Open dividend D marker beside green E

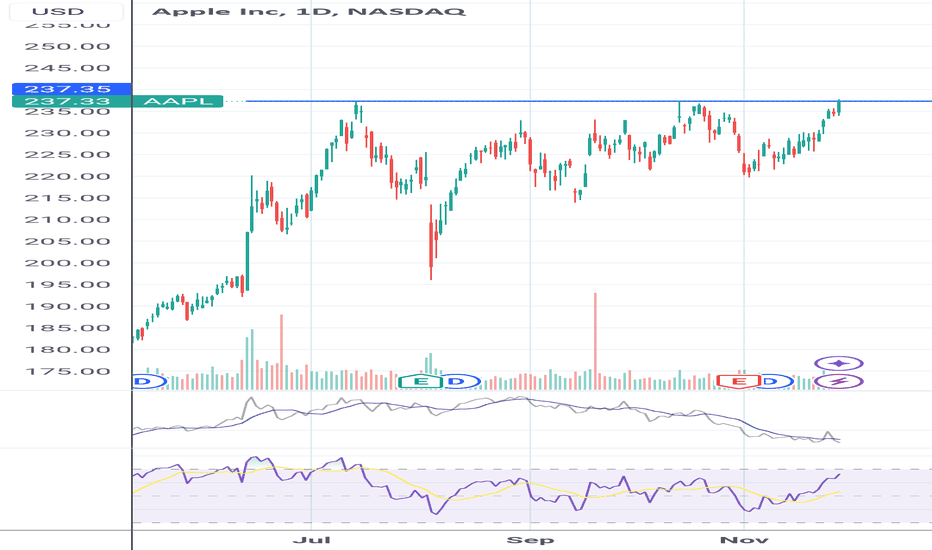(x=456, y=381)
